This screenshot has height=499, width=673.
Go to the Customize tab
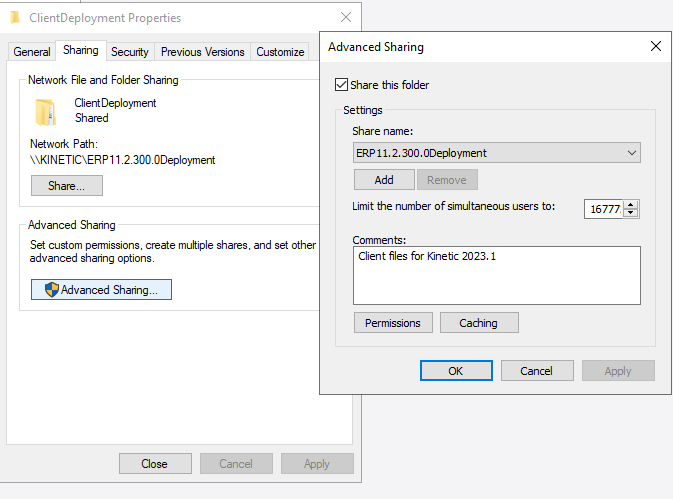(280, 52)
